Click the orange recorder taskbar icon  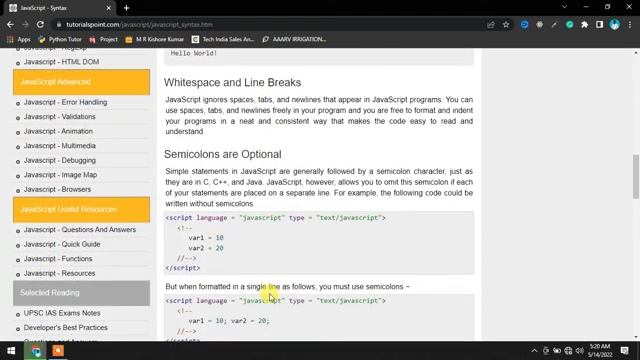click(58, 351)
